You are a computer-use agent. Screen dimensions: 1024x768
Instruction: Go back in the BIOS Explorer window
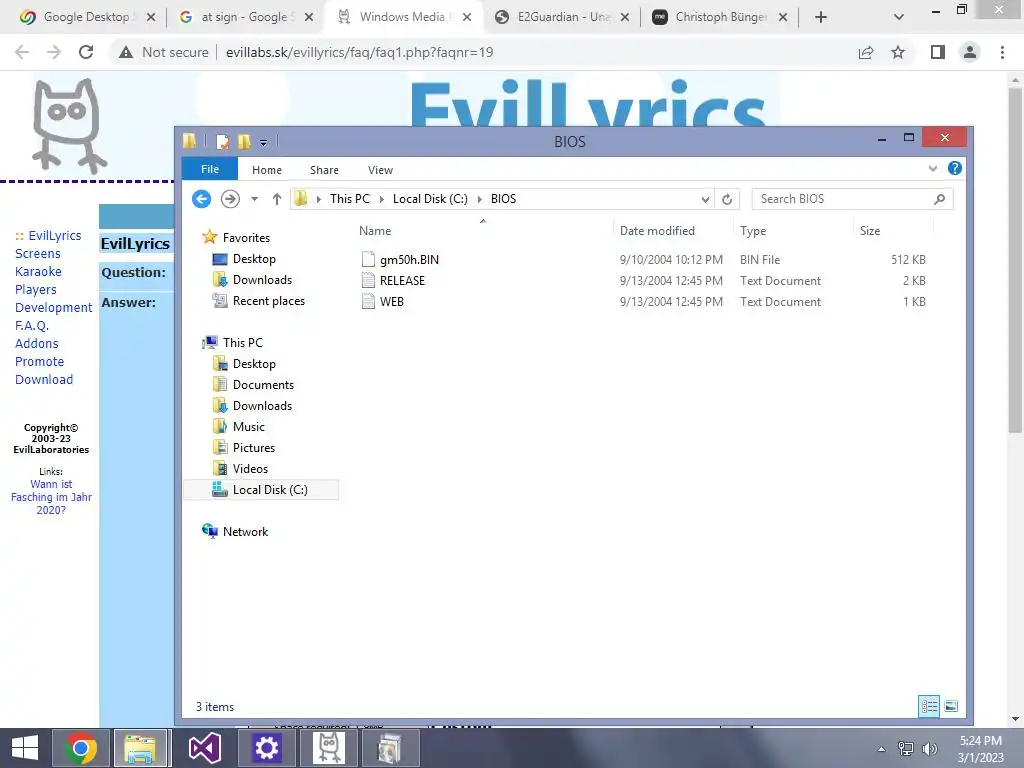point(202,199)
